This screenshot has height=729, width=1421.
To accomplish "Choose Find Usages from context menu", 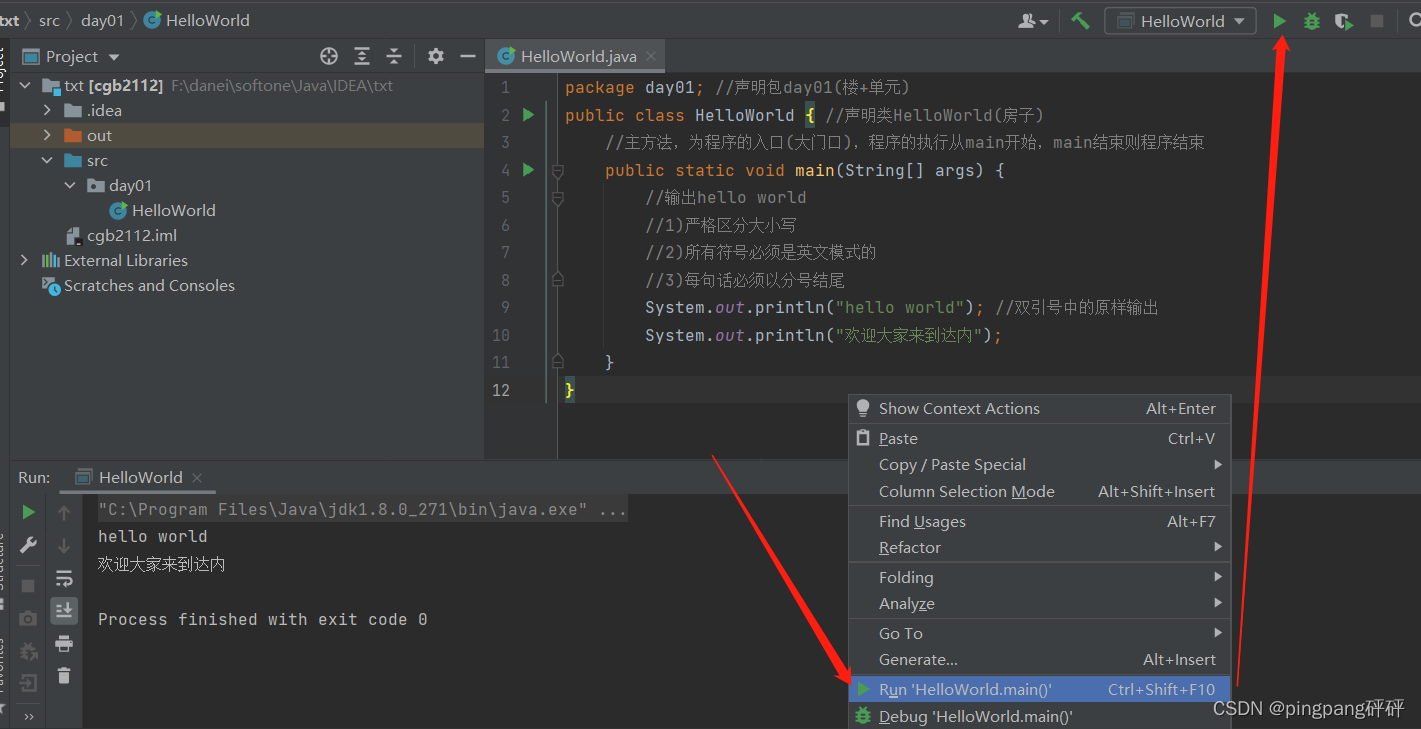I will pyautogui.click(x=1039, y=521).
